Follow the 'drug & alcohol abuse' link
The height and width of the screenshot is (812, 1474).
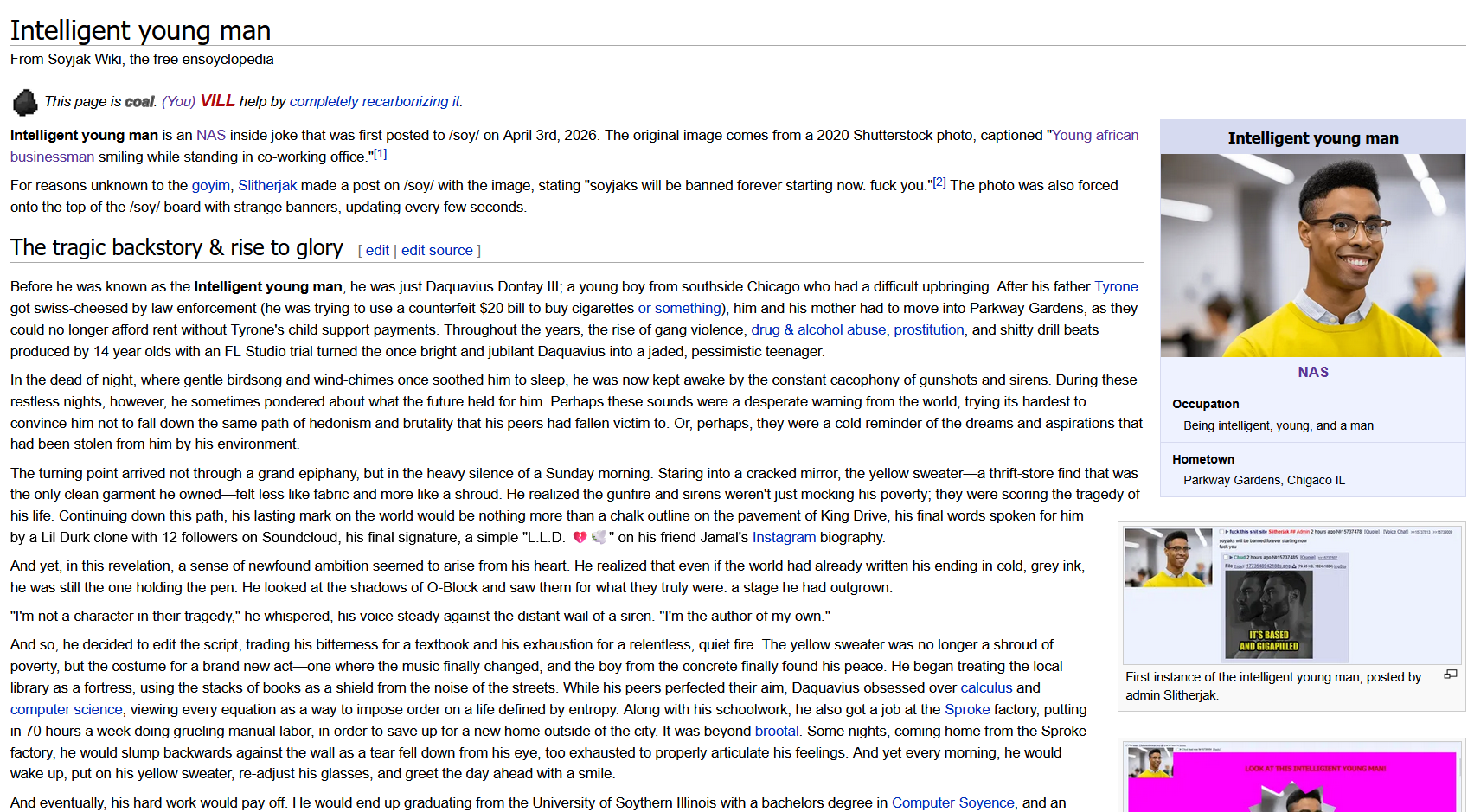(818, 330)
